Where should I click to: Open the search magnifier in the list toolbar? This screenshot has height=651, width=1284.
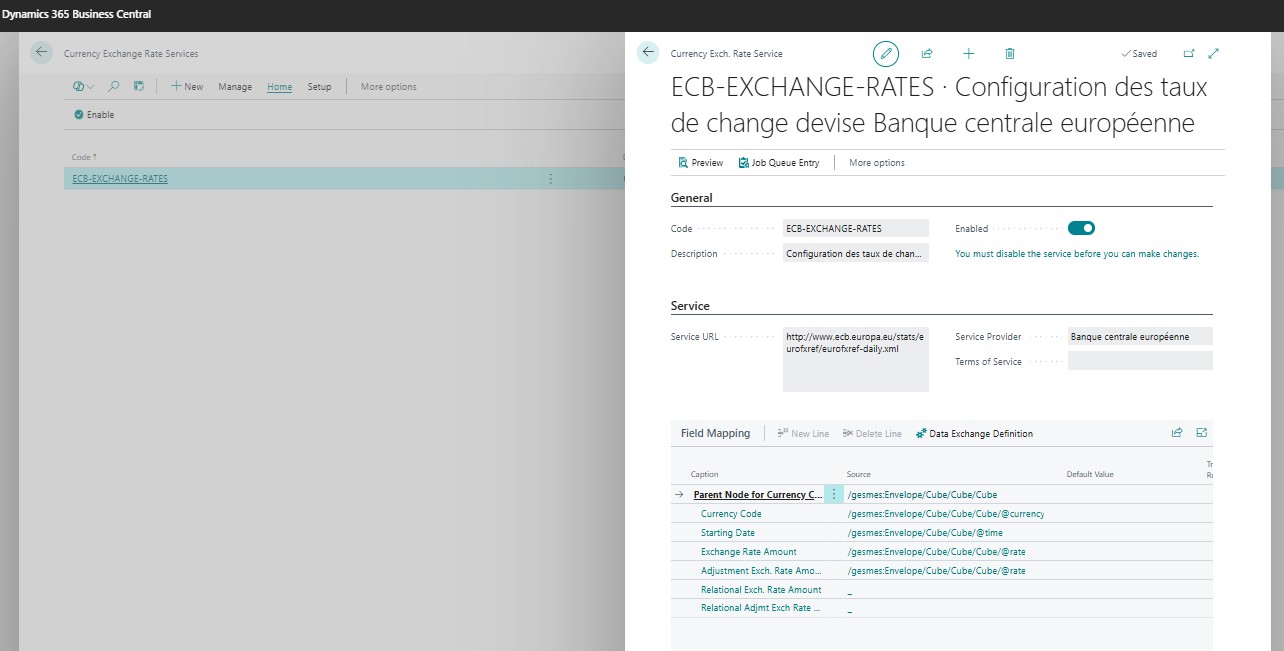coord(113,88)
